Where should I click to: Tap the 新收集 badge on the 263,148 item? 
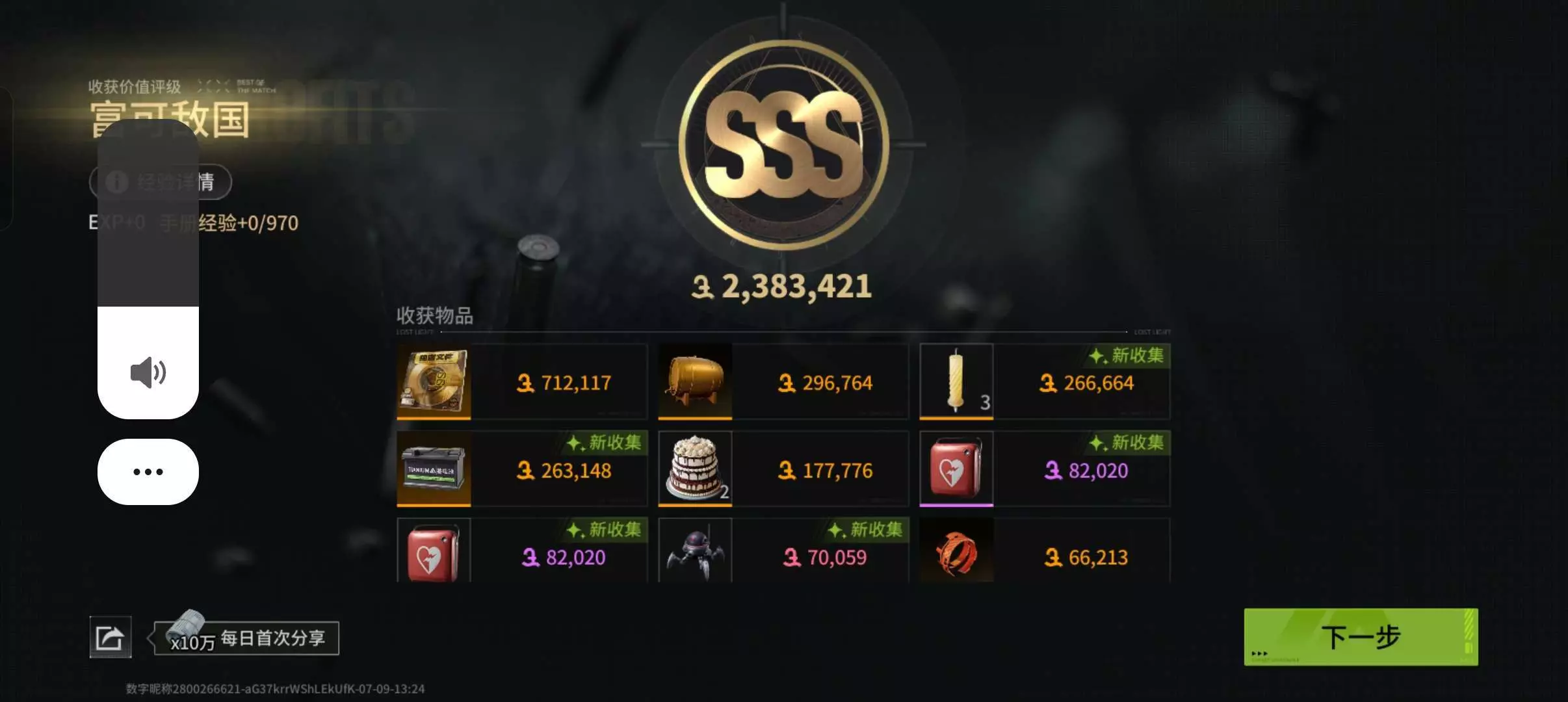click(605, 443)
